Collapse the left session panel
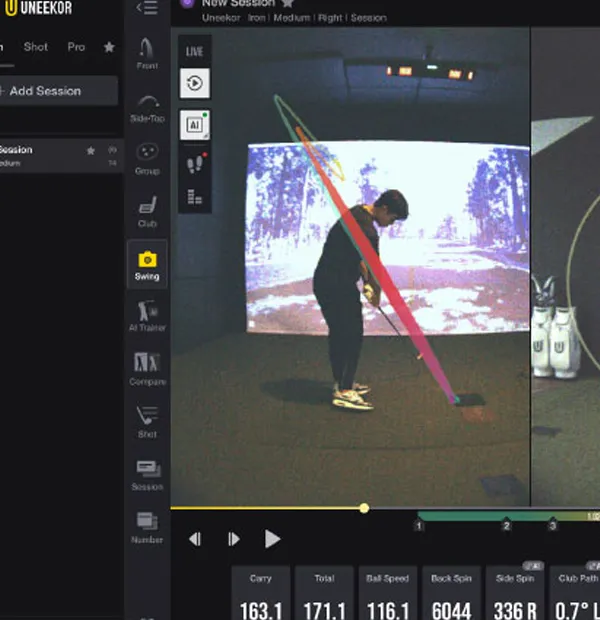The height and width of the screenshot is (620, 600). 147,8
